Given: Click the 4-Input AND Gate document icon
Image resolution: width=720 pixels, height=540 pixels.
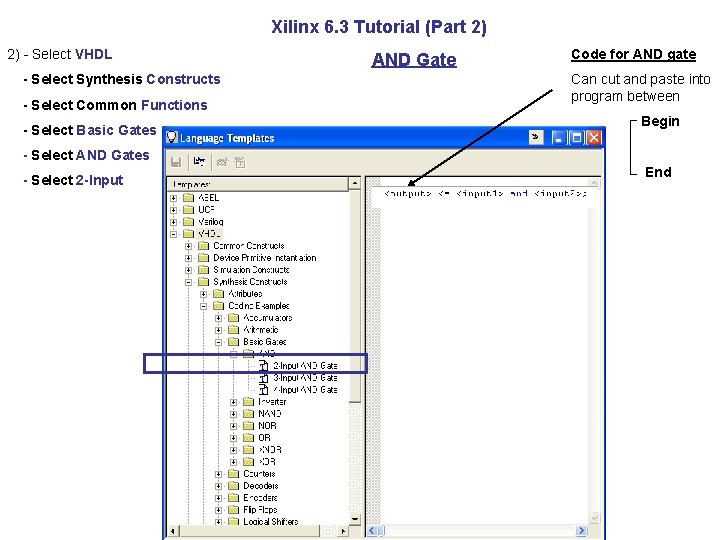Looking at the screenshot, I should [264, 389].
